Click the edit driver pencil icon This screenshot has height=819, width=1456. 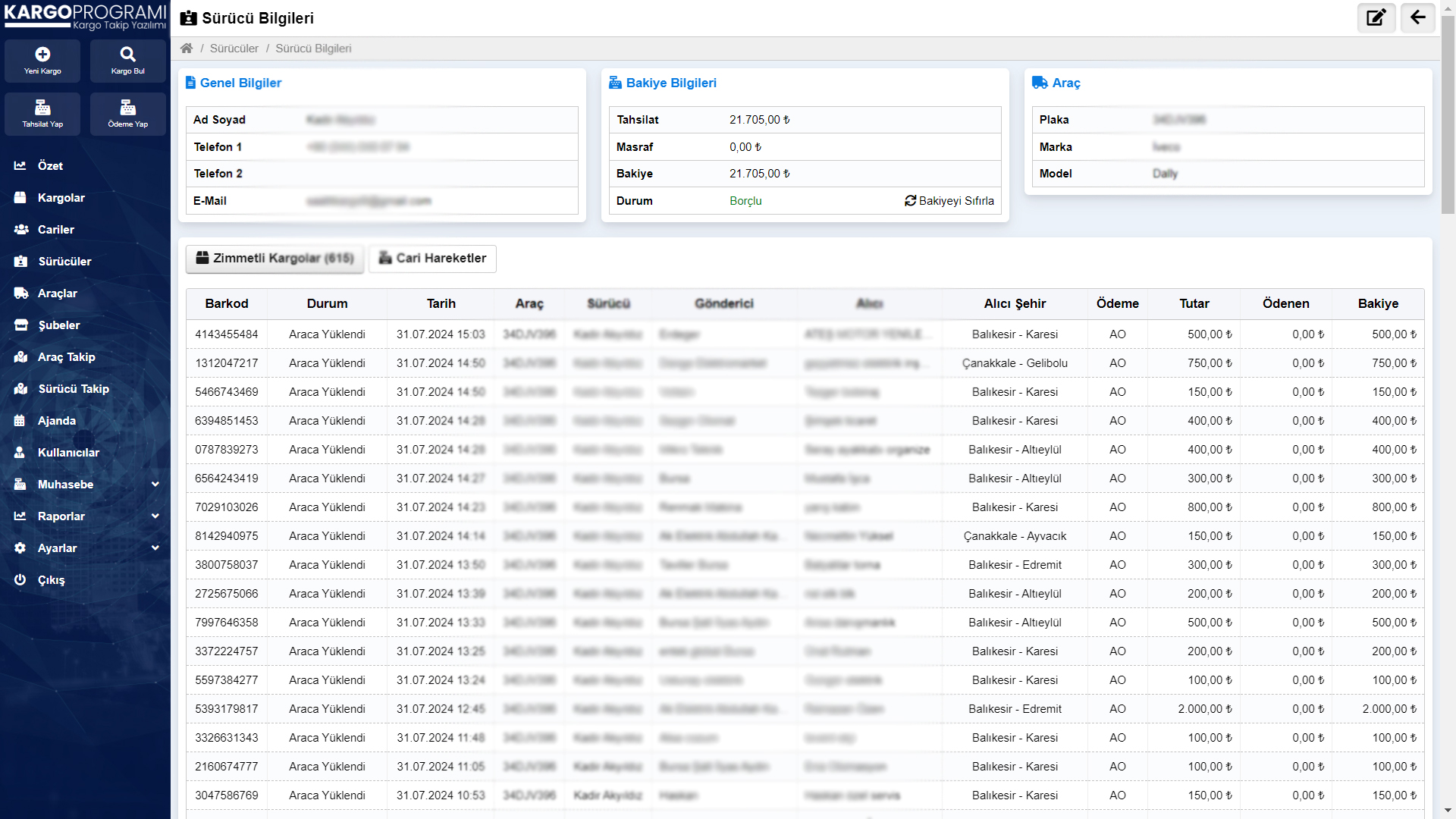pyautogui.click(x=1376, y=17)
